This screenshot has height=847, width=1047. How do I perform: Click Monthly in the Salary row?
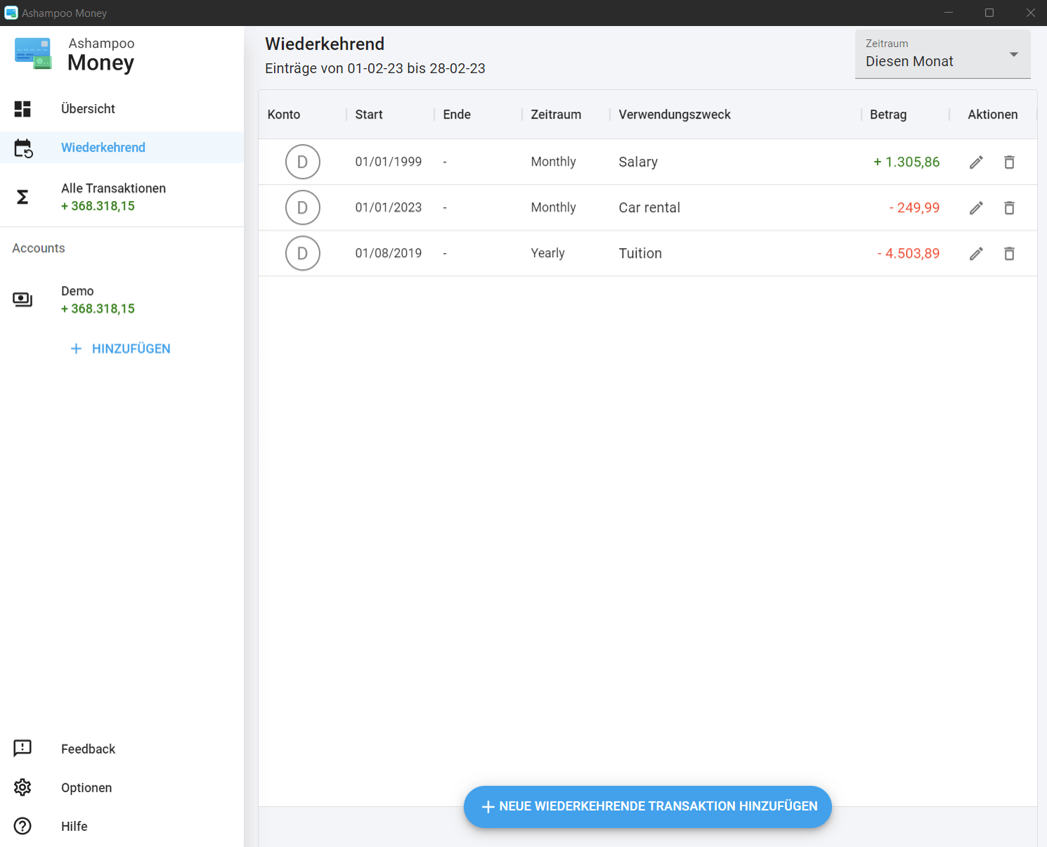pyautogui.click(x=553, y=162)
